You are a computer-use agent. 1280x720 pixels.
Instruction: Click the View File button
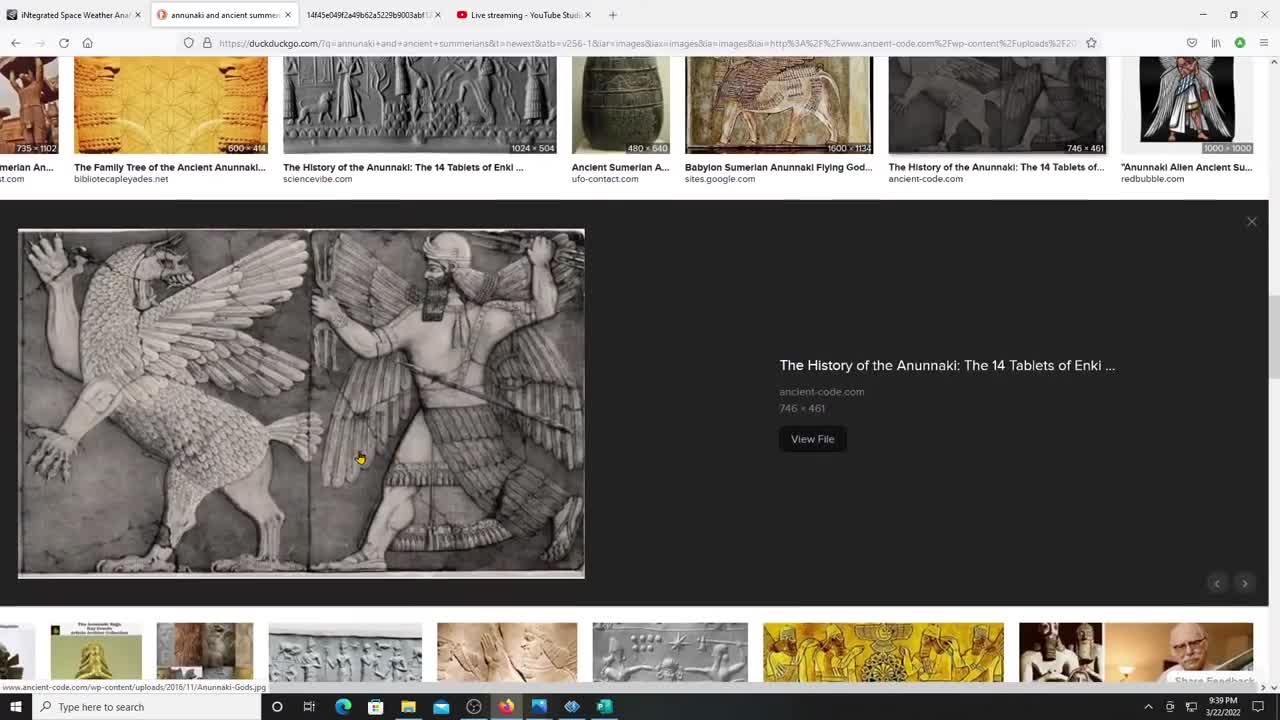812,439
